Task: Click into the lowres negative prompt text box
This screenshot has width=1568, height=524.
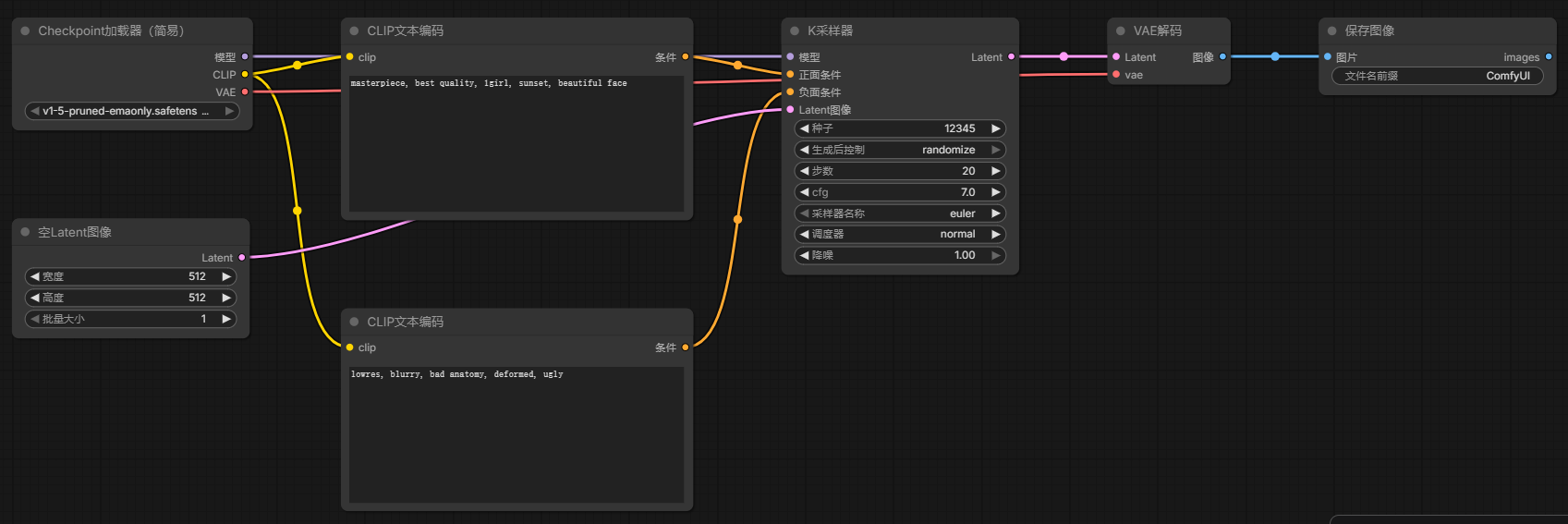Action: click(x=517, y=434)
